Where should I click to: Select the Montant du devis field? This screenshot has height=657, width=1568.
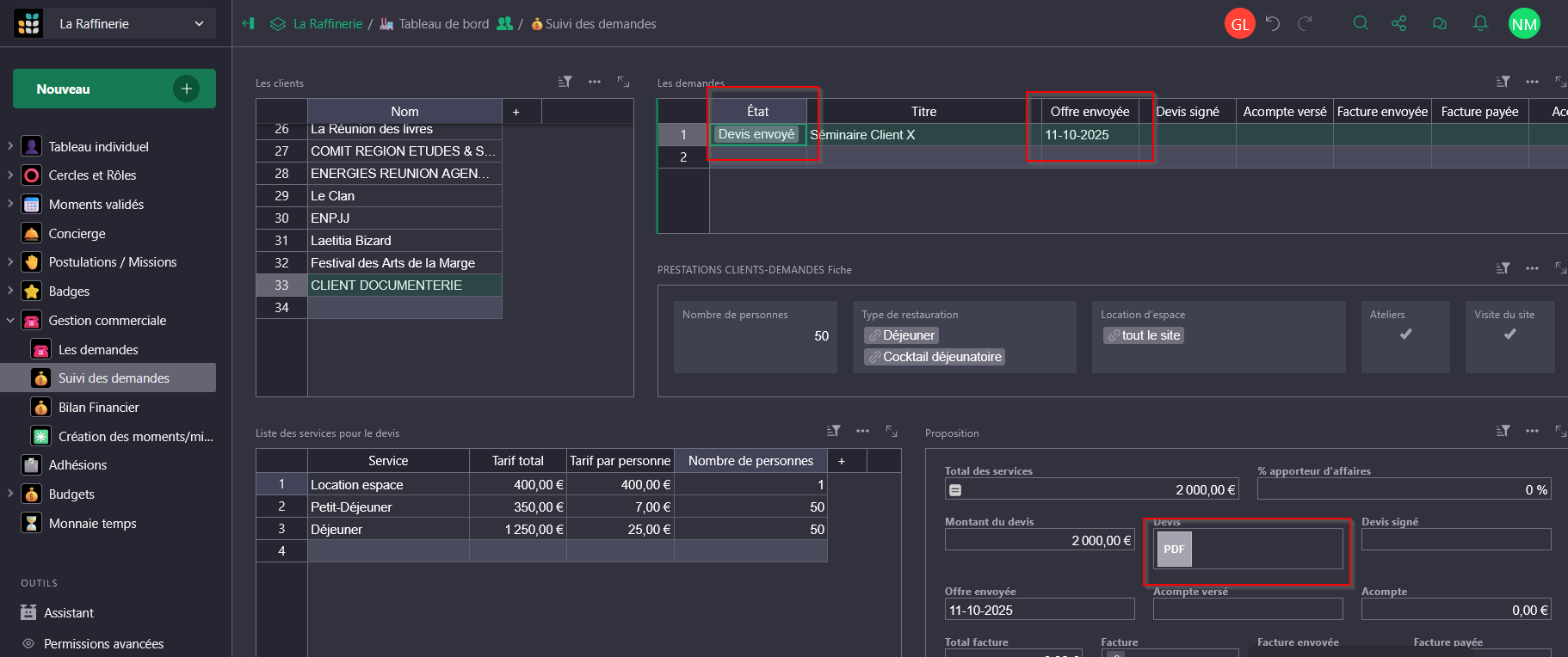click(x=1039, y=540)
